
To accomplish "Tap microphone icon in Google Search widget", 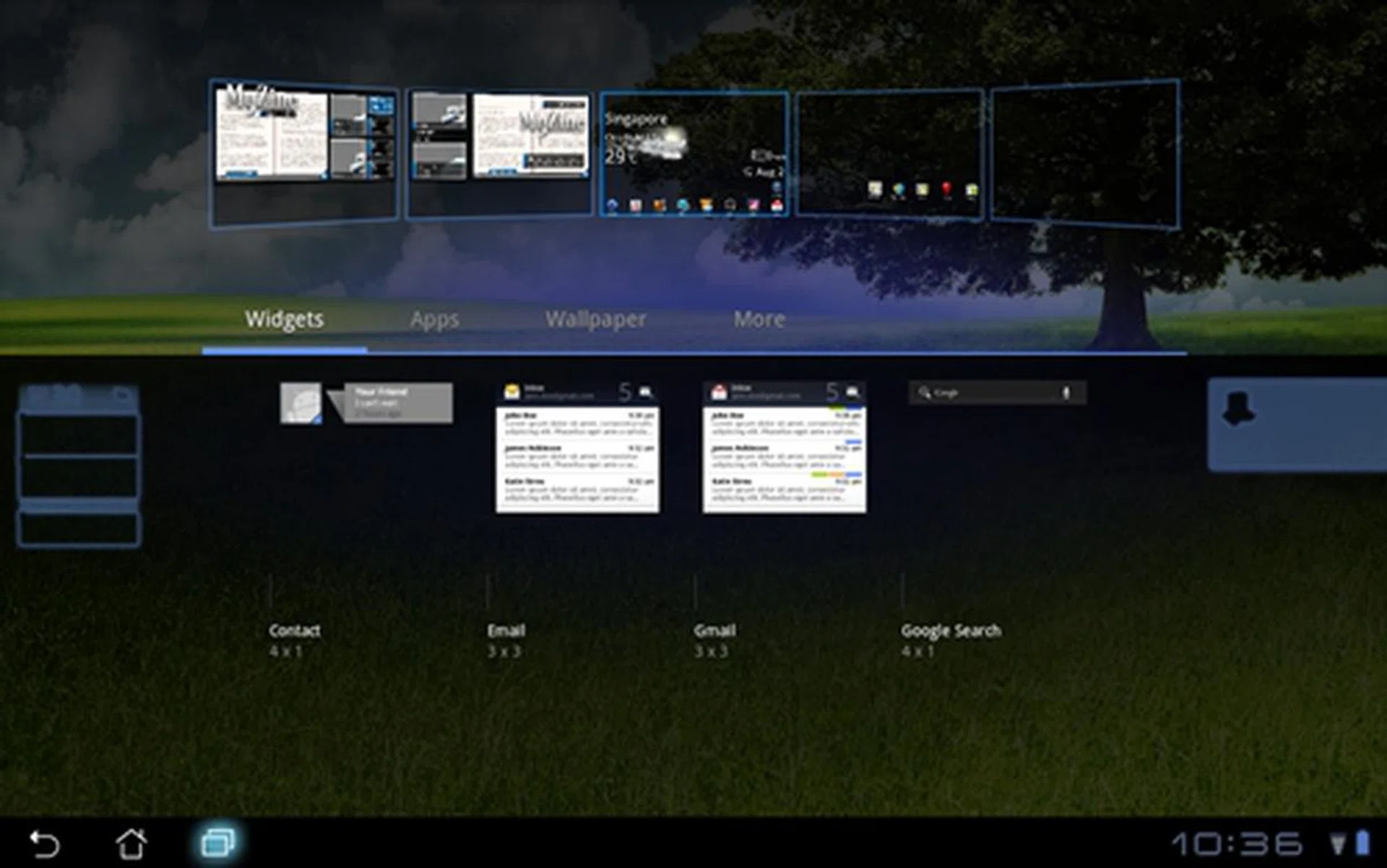I will coord(1065,392).
